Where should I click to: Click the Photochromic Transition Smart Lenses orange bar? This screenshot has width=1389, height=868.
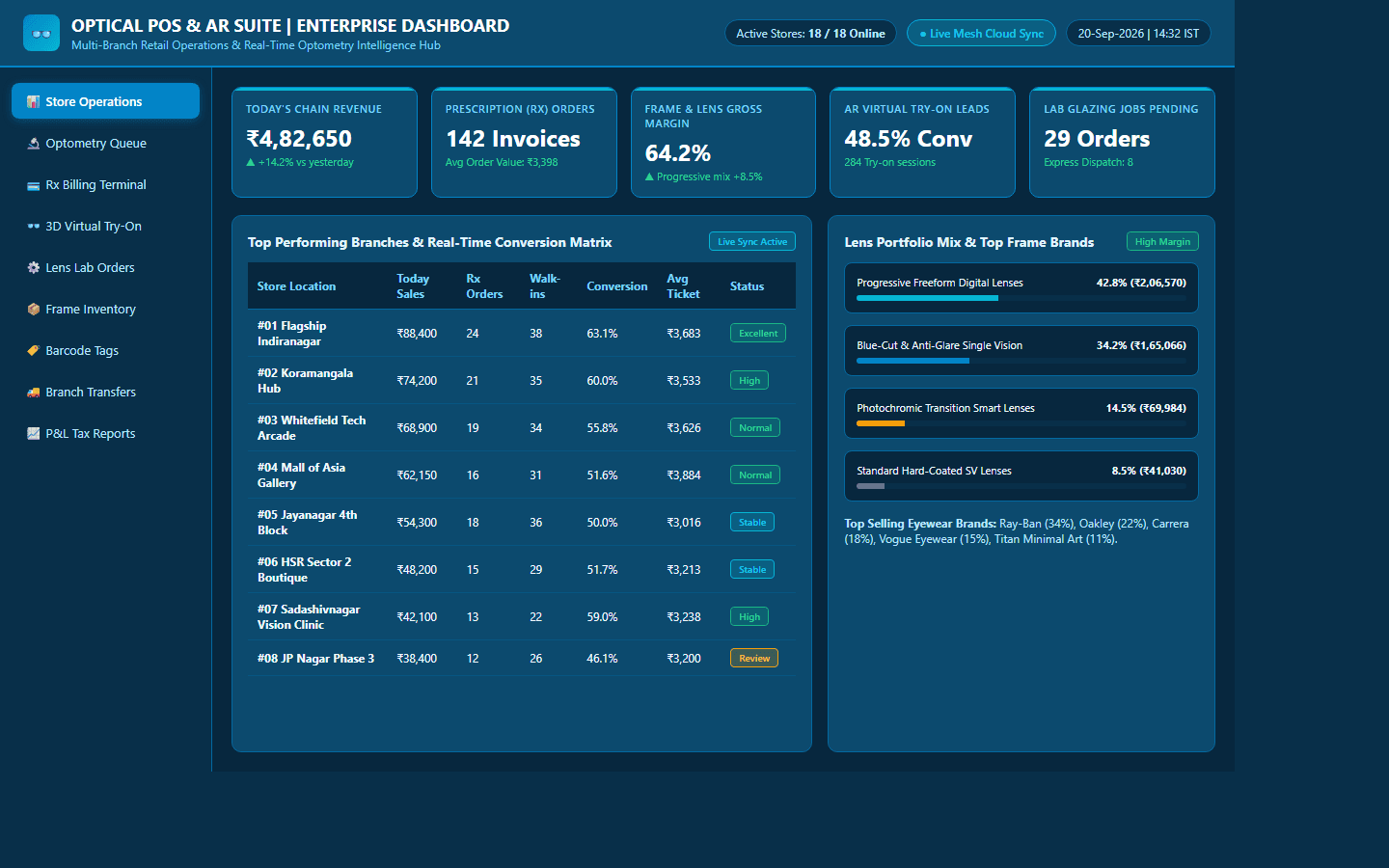[881, 423]
